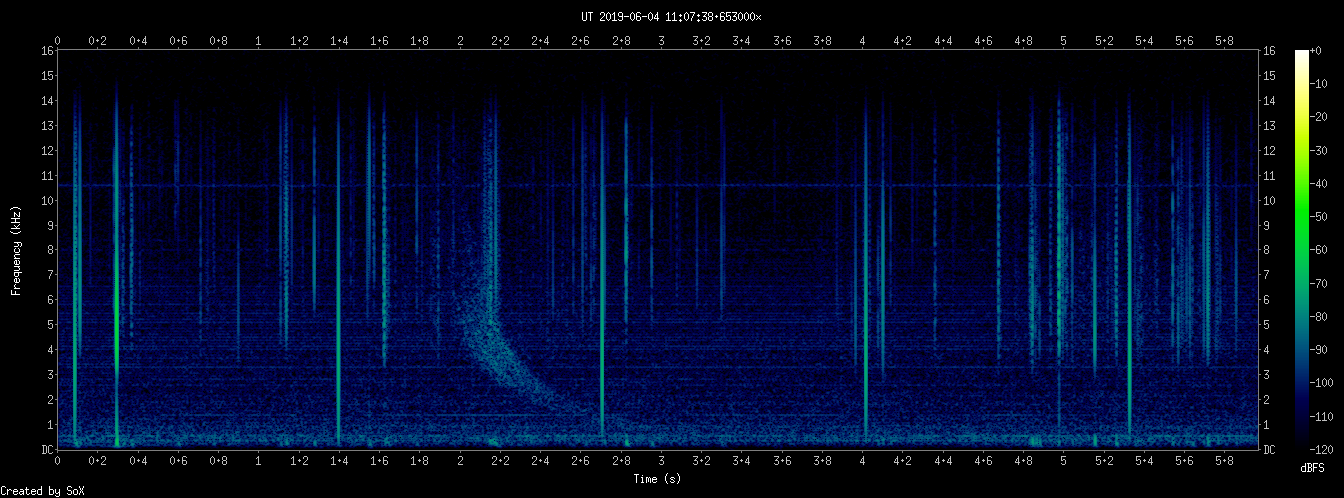The image size is (1344, 498).
Task: Click the "12" label on the right frequency axis
Action: pyautogui.click(x=1269, y=150)
